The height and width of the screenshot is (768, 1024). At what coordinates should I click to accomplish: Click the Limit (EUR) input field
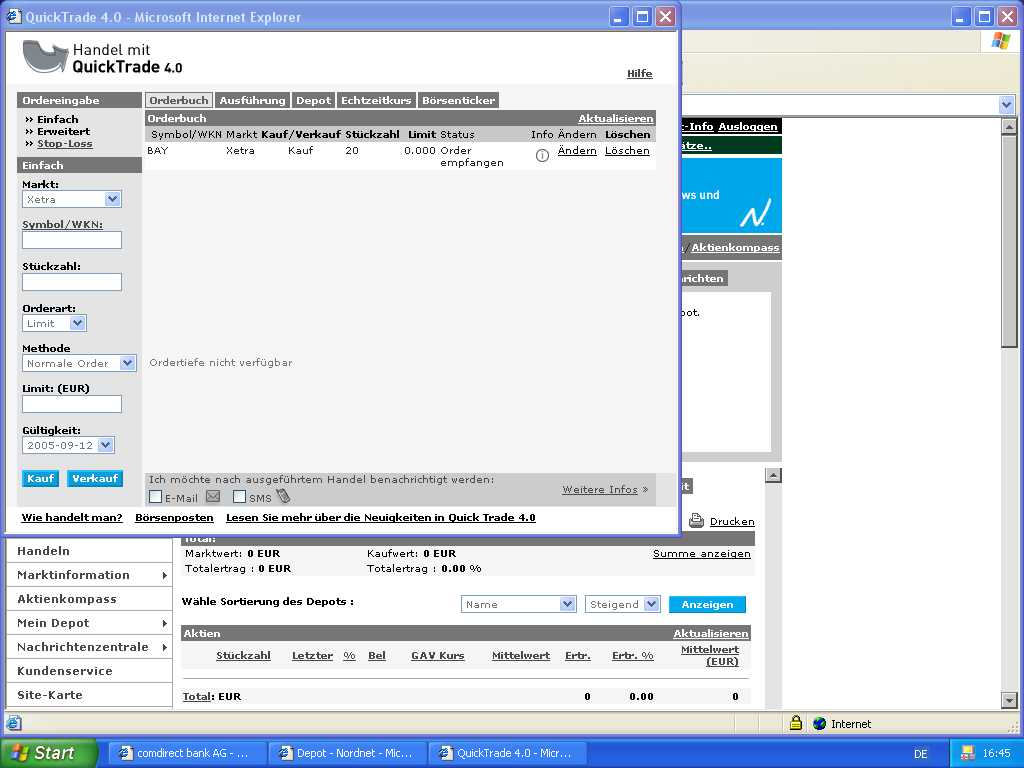point(72,404)
